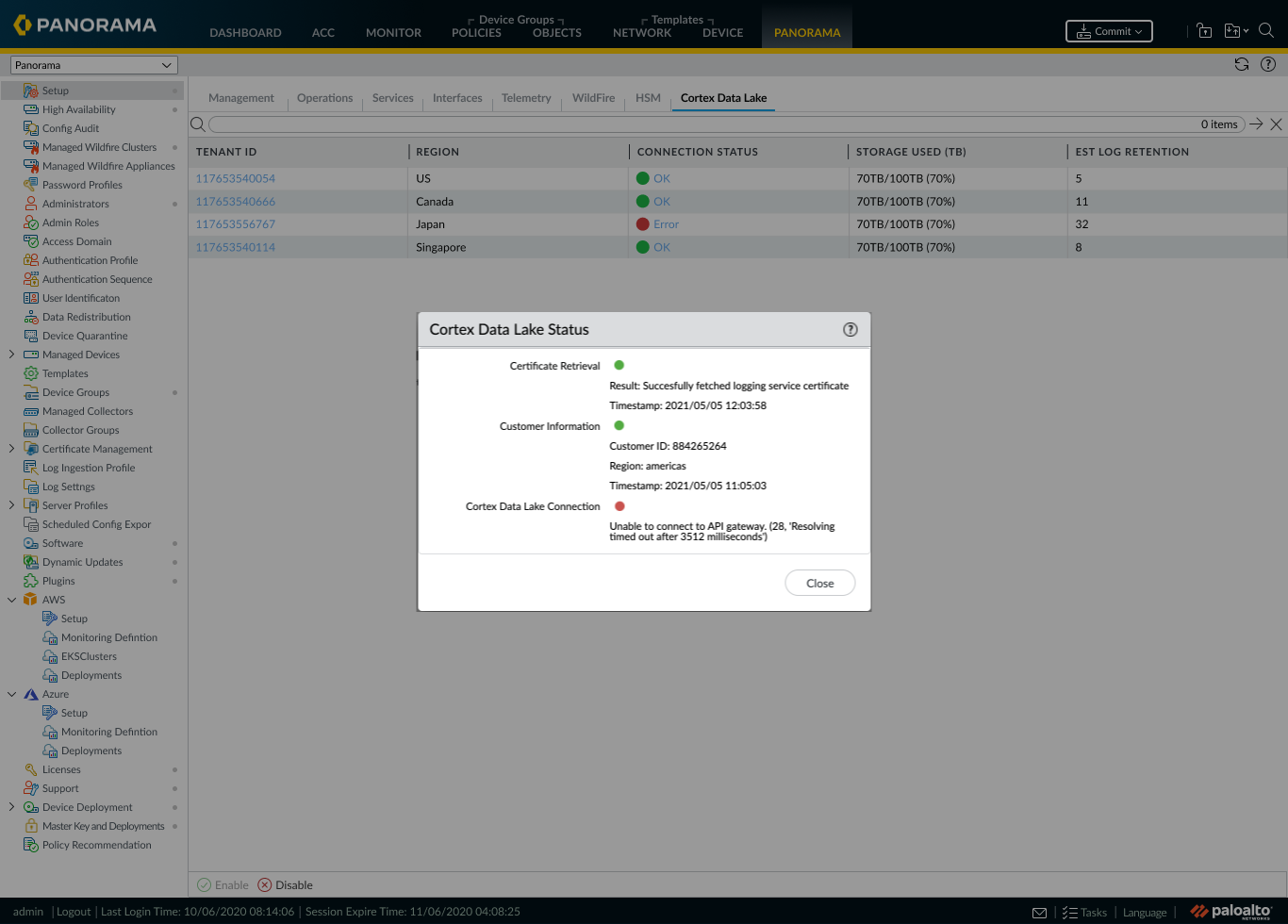Screen dimensions: 1288x924
Task: Select EKSClusters under AWS
Action: [89, 656]
